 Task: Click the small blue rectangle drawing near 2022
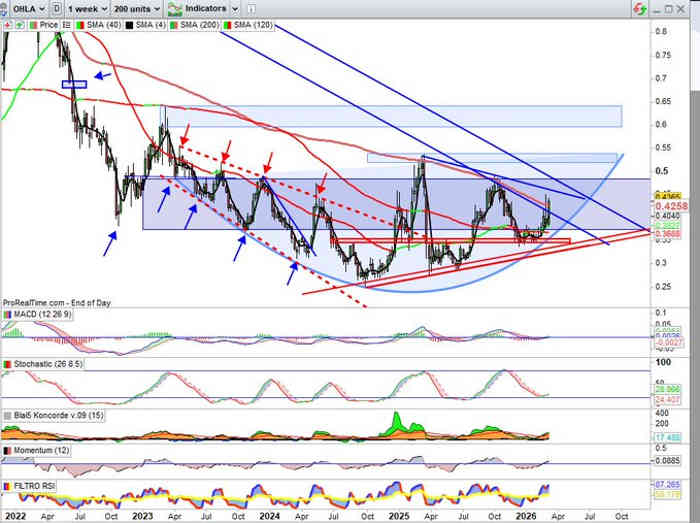74,84
